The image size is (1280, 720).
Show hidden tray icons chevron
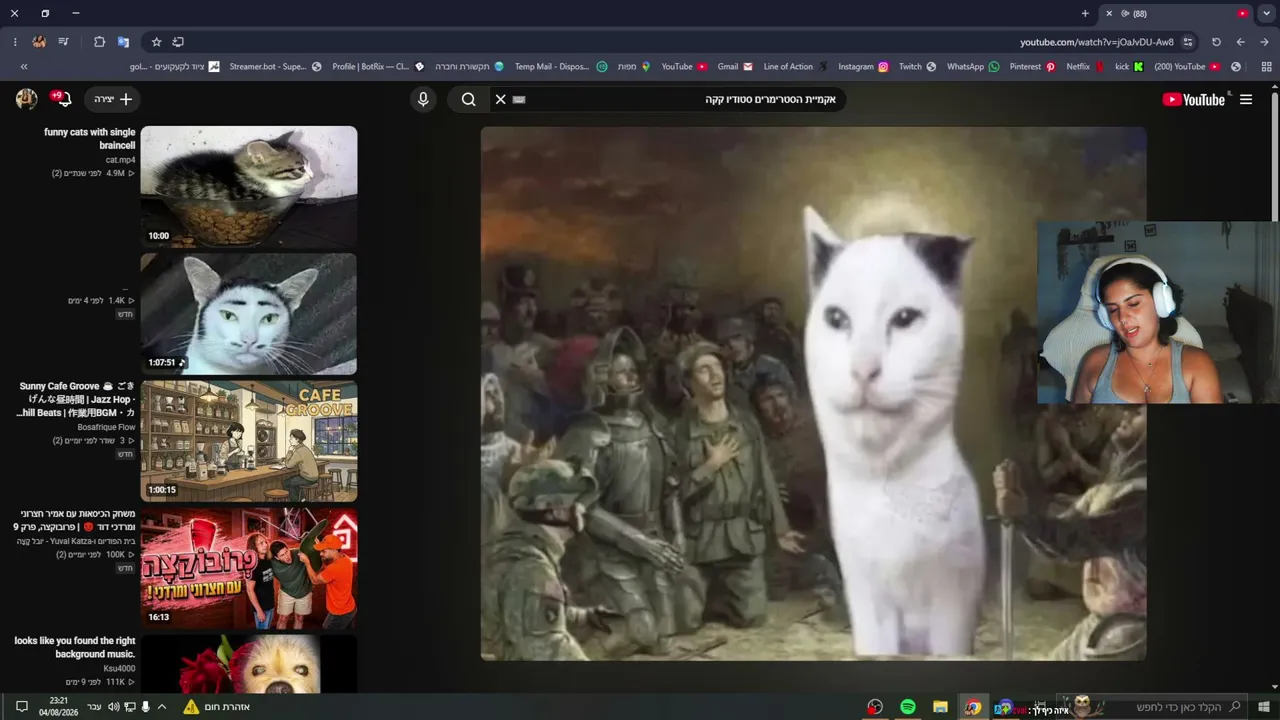point(162,707)
